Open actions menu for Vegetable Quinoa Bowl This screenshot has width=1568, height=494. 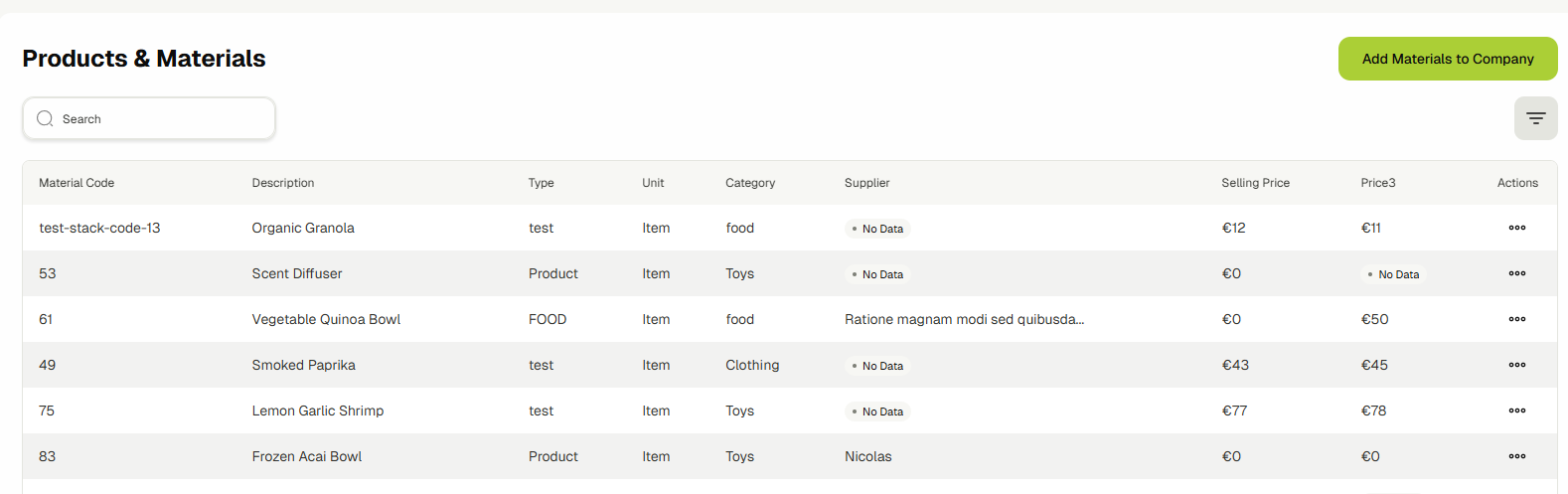click(x=1516, y=319)
